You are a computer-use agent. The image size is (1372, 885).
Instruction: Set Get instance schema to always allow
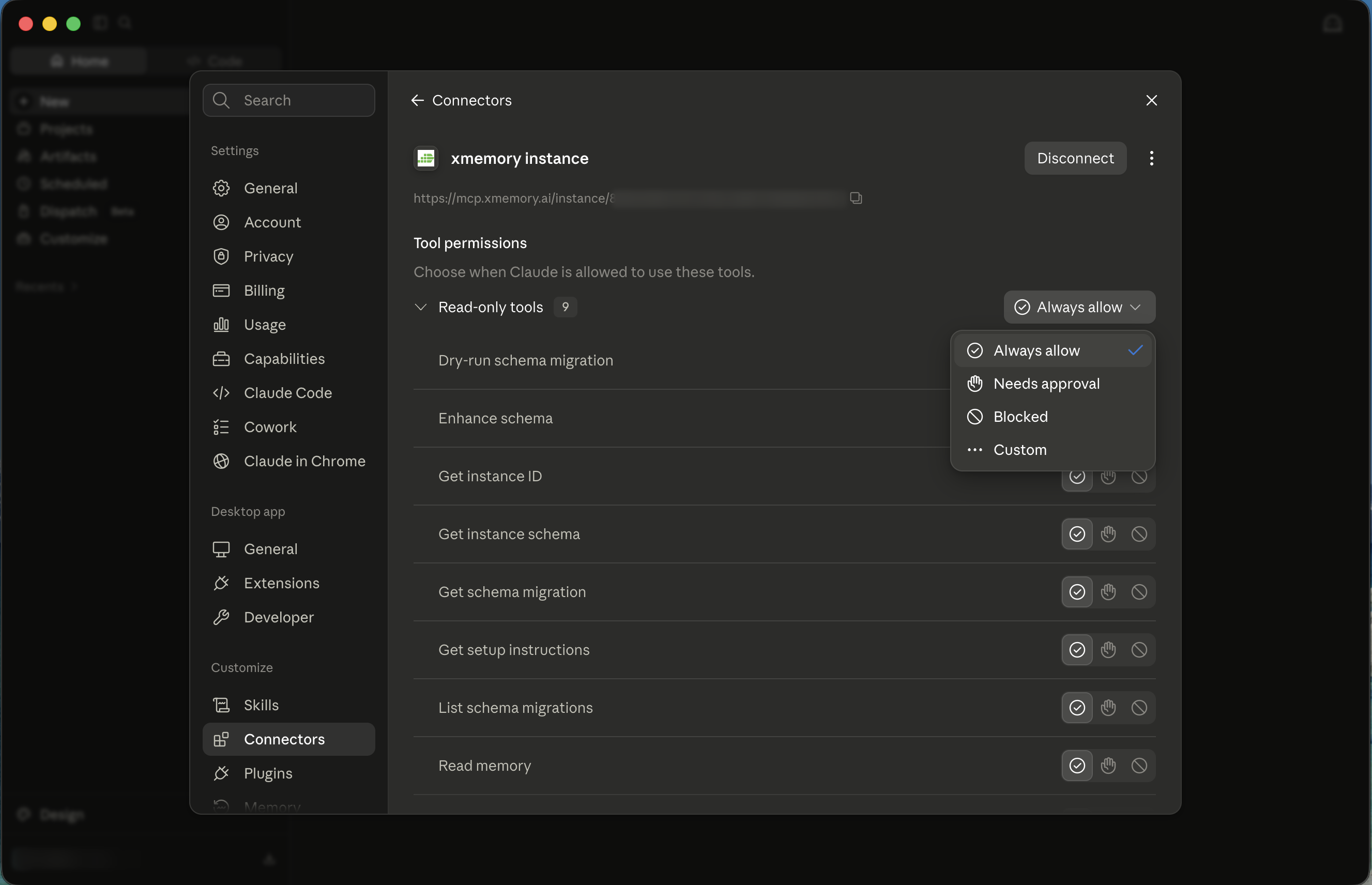point(1077,535)
